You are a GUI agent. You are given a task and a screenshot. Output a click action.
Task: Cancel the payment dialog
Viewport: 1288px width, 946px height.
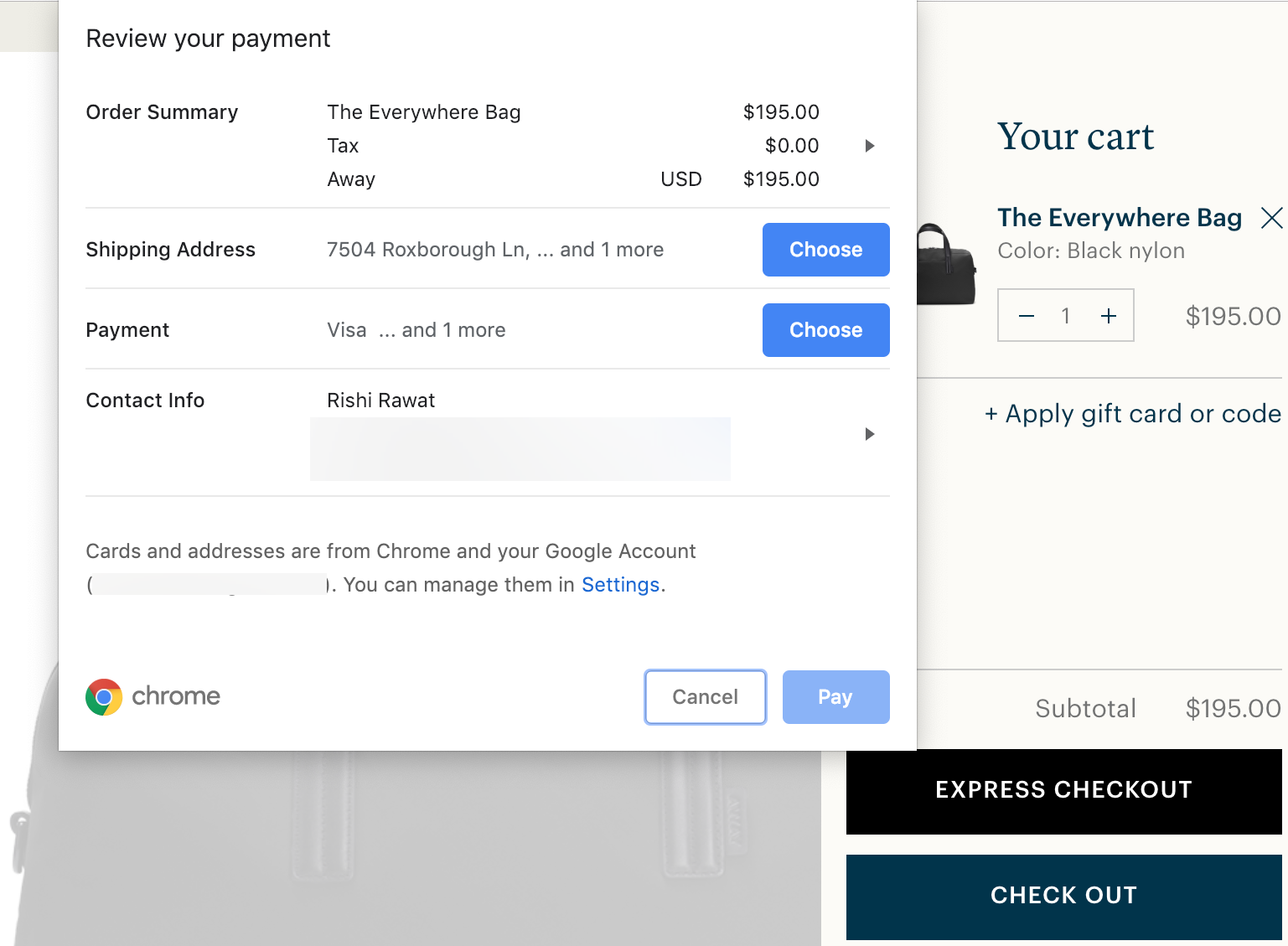(705, 697)
